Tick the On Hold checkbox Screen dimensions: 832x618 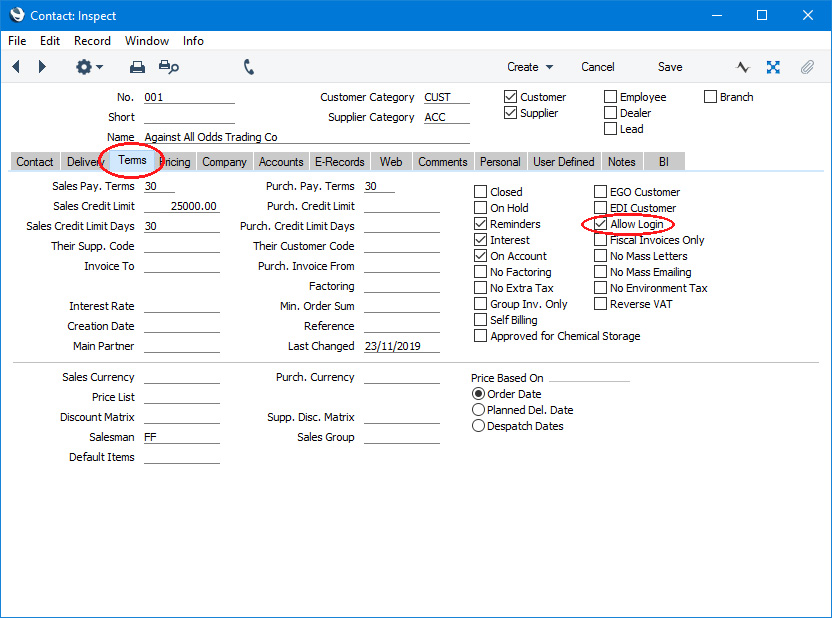(480, 207)
